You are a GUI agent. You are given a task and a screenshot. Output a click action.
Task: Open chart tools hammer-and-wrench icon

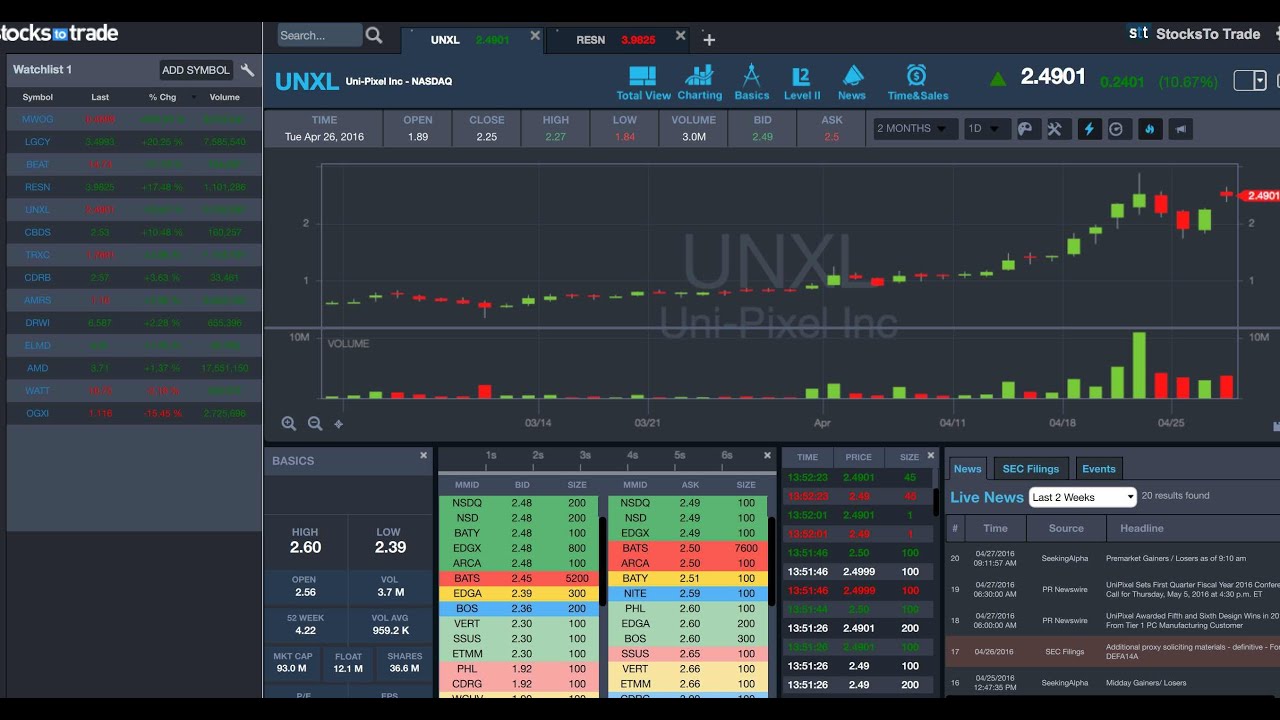(x=1056, y=129)
